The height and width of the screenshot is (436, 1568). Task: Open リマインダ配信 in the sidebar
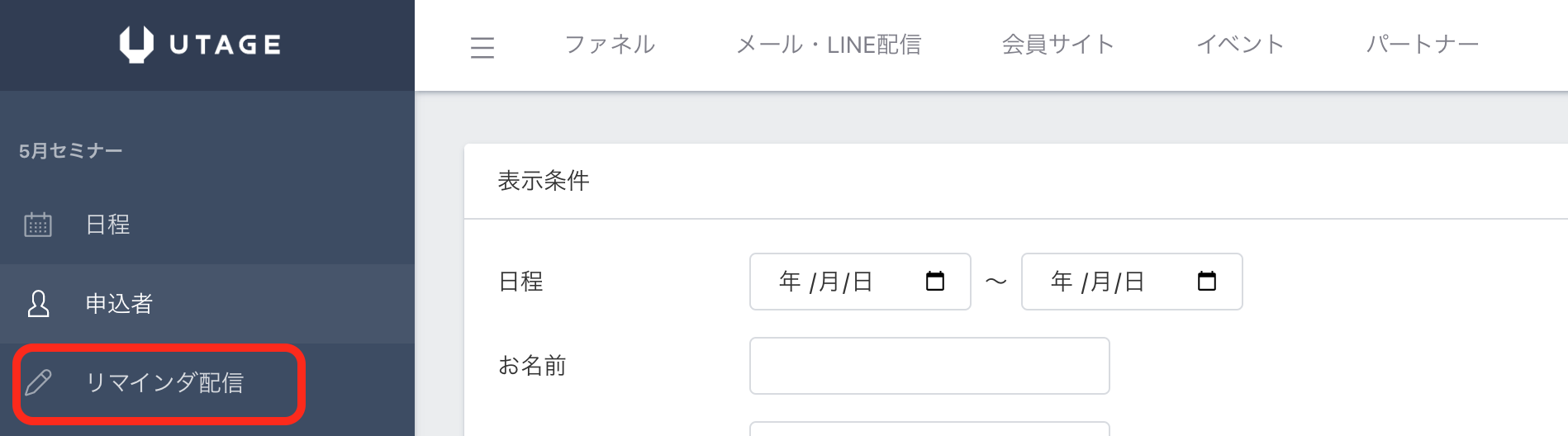click(164, 383)
